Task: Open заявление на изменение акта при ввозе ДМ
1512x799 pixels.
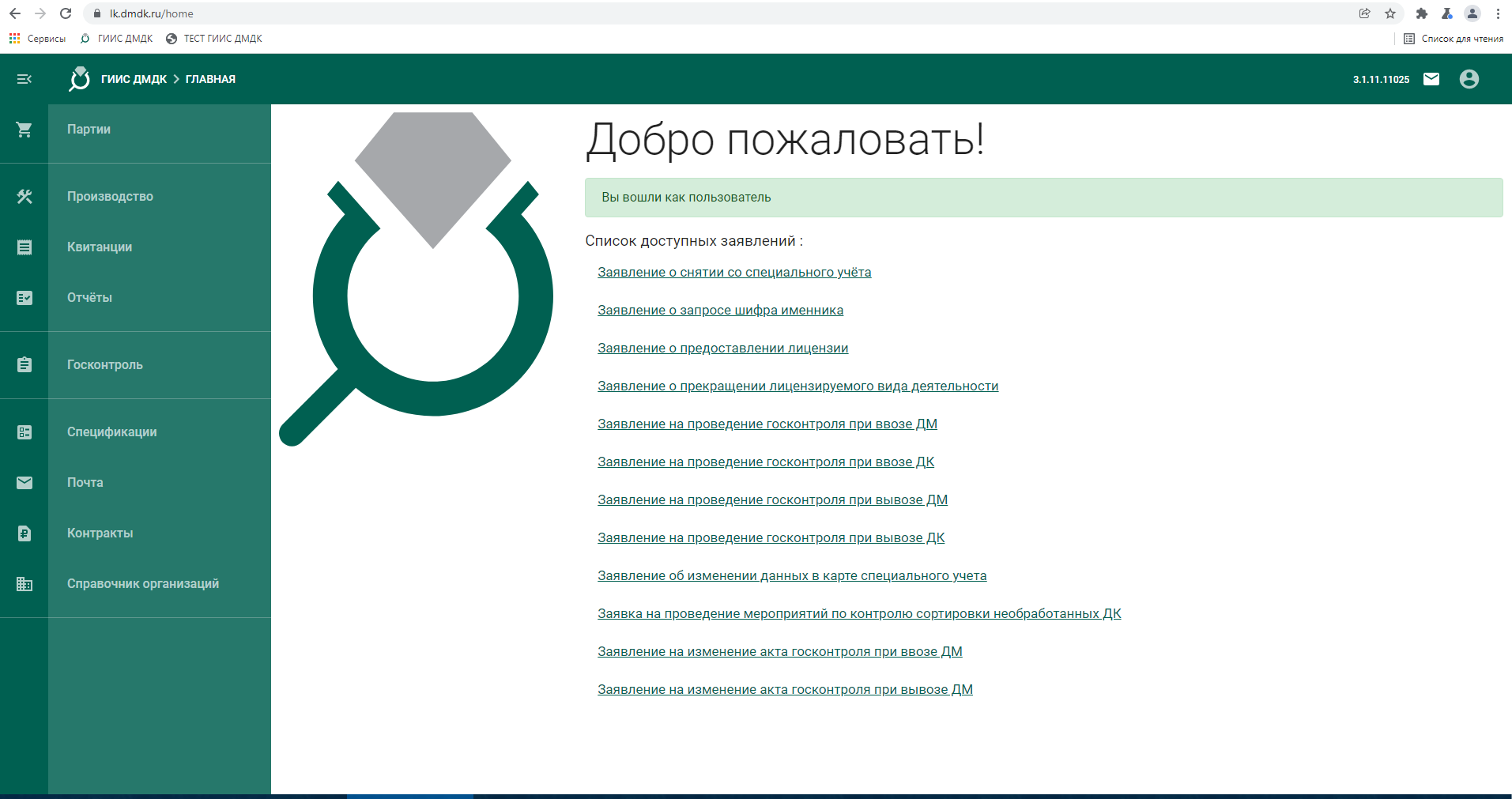Action: (x=779, y=651)
